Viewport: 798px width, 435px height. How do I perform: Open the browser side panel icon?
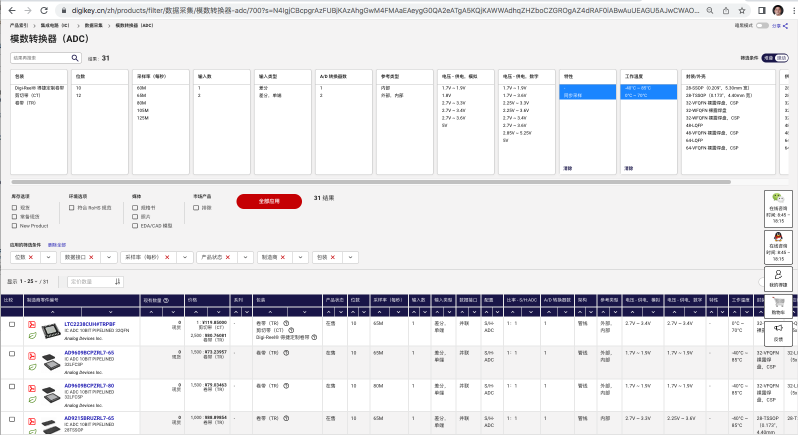[x=762, y=10]
